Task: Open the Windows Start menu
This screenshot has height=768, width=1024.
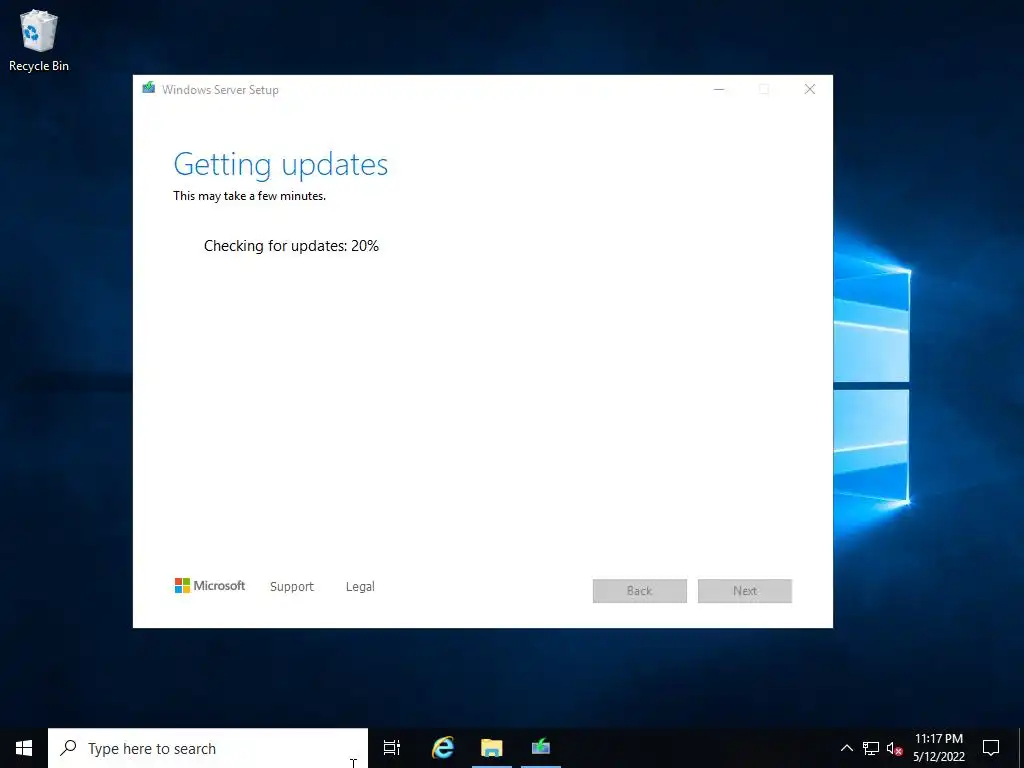Action: (24, 748)
